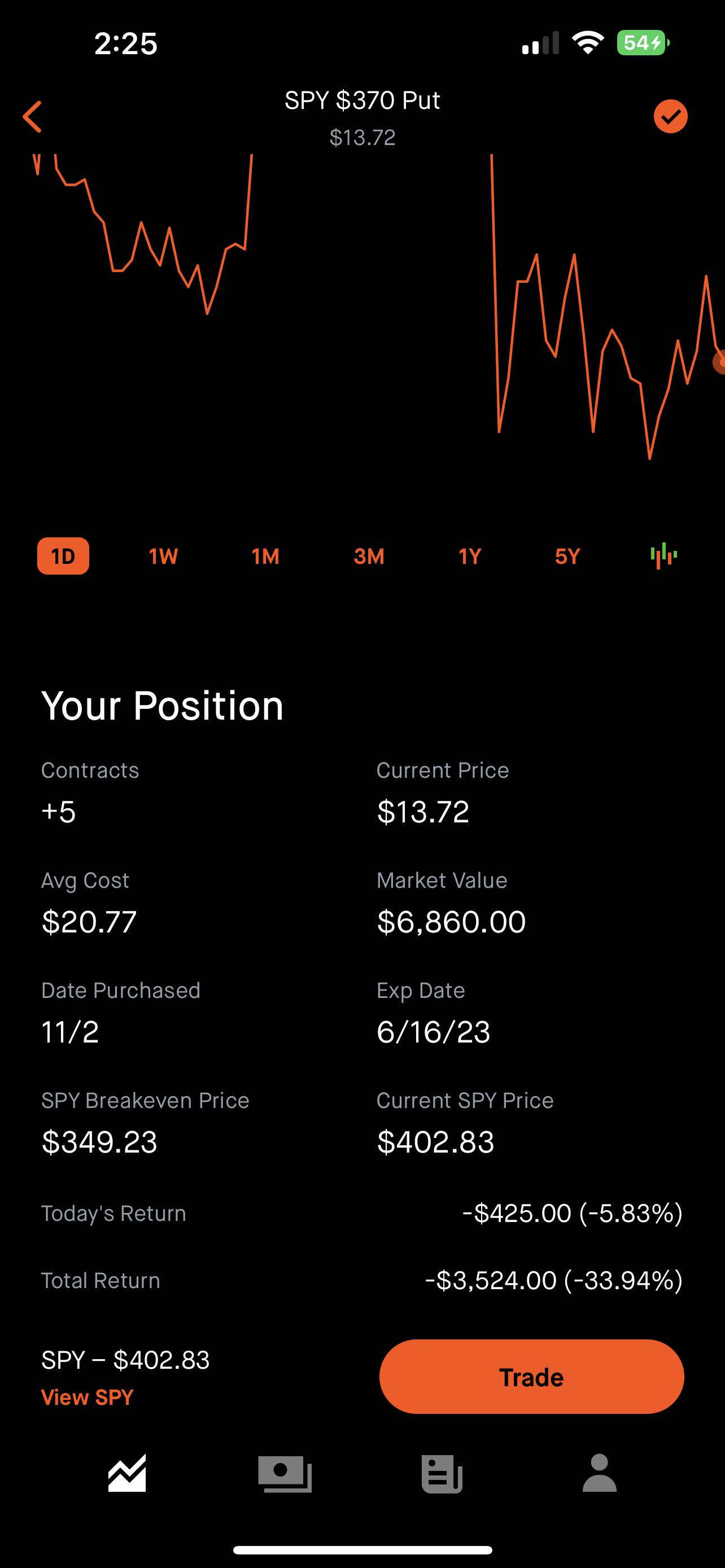Toggle the orange watchlist checkmark icon
Viewport: 725px width, 1568px height.
click(670, 116)
